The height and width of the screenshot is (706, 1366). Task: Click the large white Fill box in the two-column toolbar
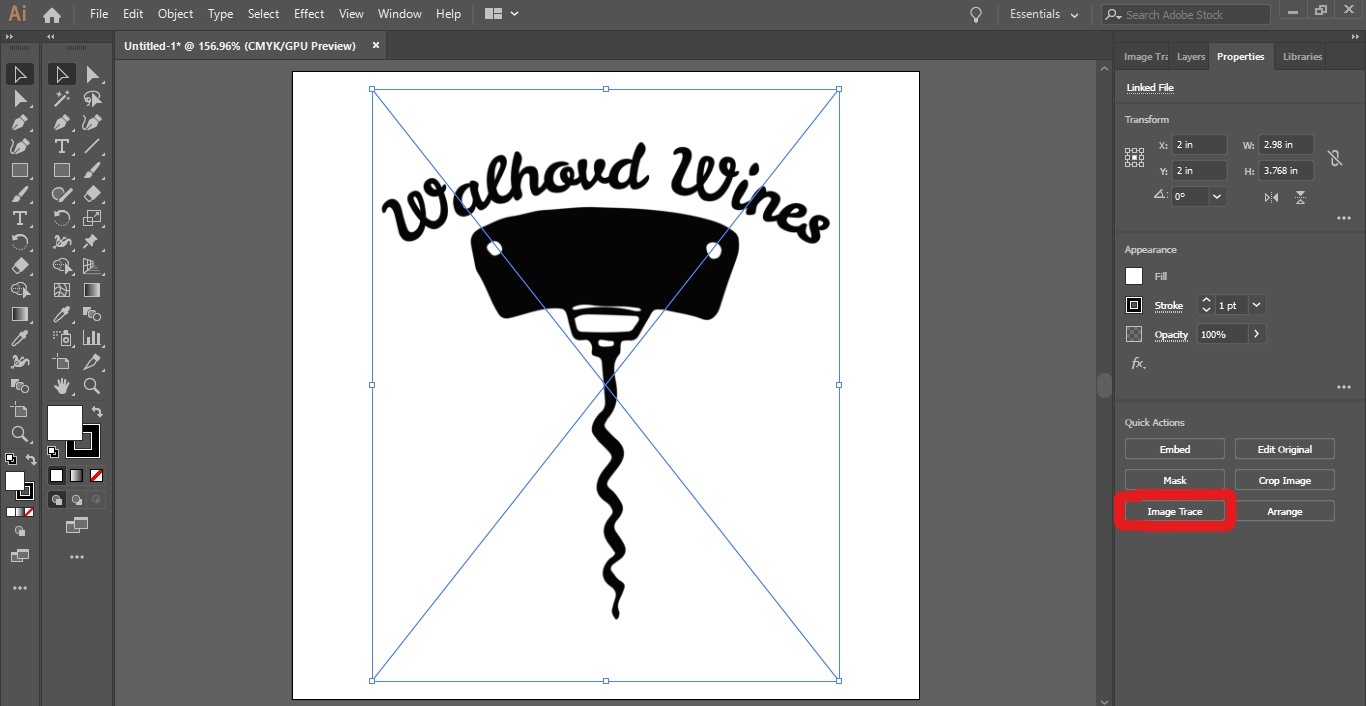[64, 422]
